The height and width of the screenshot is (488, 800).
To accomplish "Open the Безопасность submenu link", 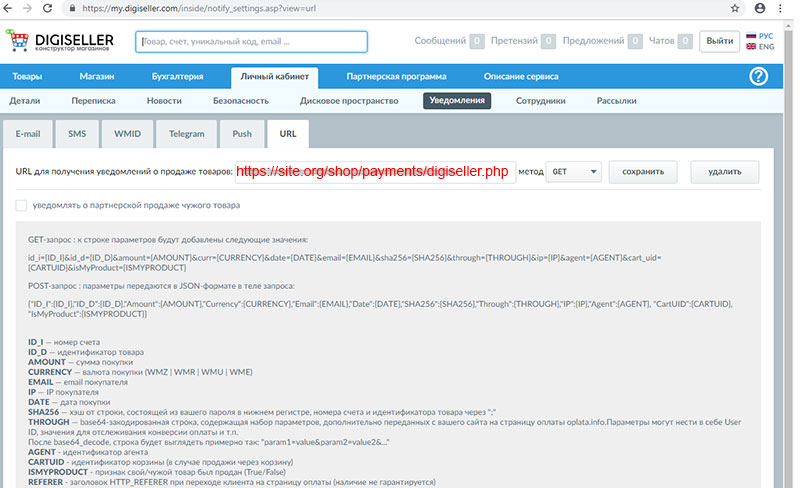I will (x=241, y=101).
